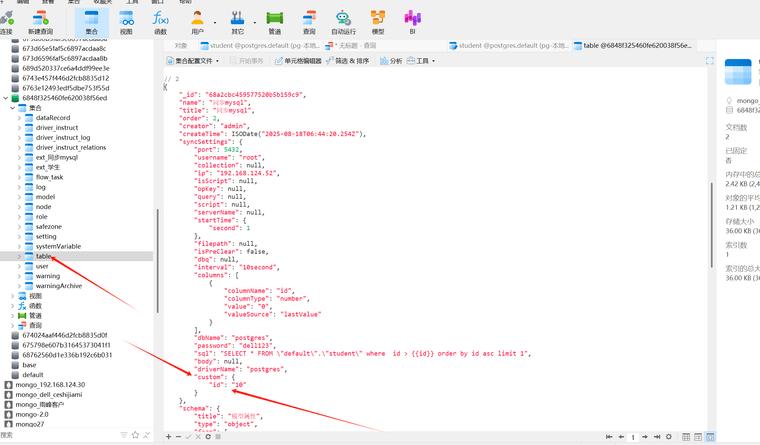Go to previous page arrow
Image resolution: width=760 pixels, height=445 pixels.
coord(621,437)
